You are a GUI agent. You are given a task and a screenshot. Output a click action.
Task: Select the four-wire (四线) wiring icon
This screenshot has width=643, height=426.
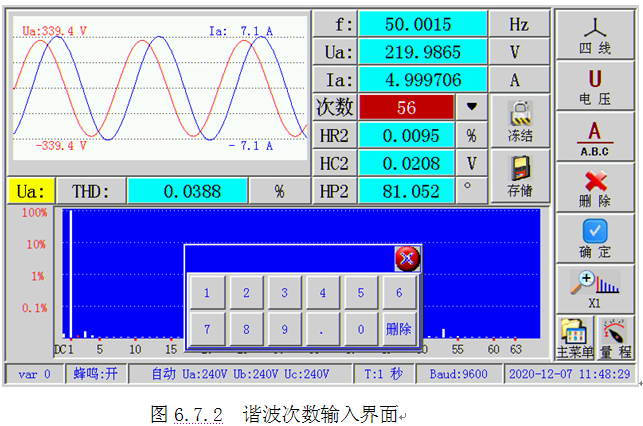click(595, 36)
